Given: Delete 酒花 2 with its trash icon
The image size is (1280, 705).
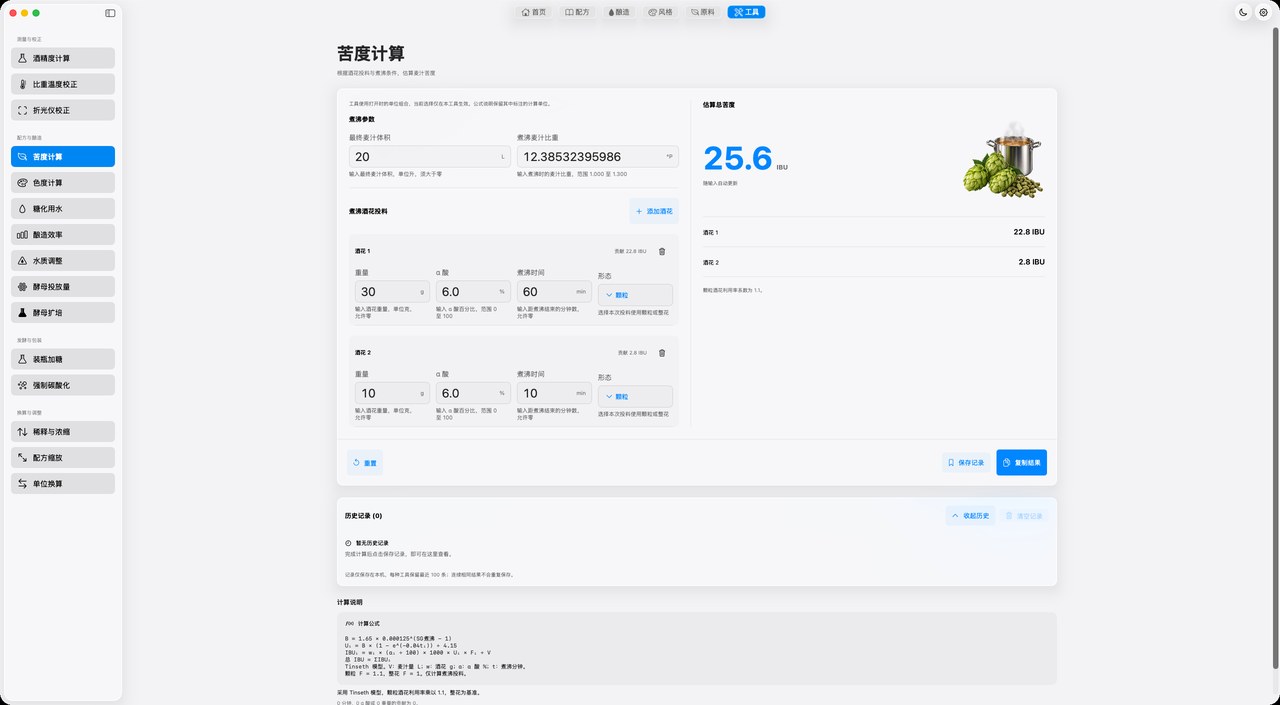Looking at the screenshot, I should [x=661, y=353].
